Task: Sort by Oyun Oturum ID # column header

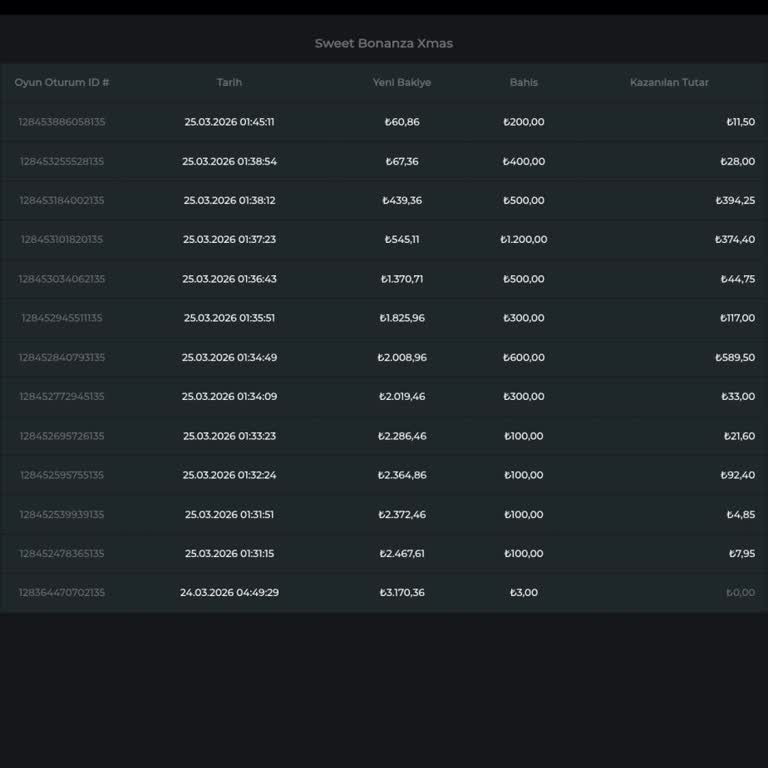Action: click(62, 82)
